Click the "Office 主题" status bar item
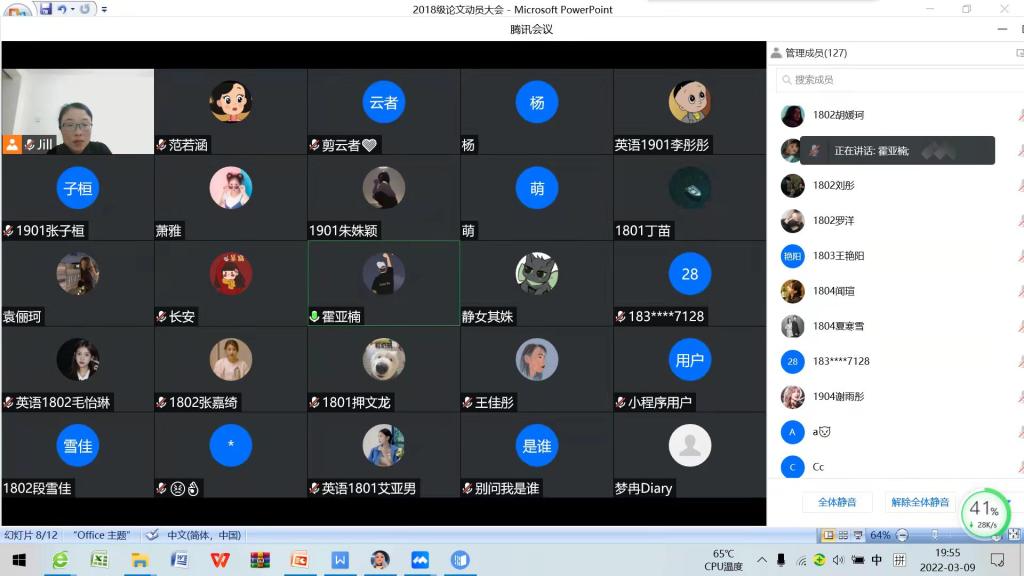Image resolution: width=1024 pixels, height=576 pixels. [101, 535]
